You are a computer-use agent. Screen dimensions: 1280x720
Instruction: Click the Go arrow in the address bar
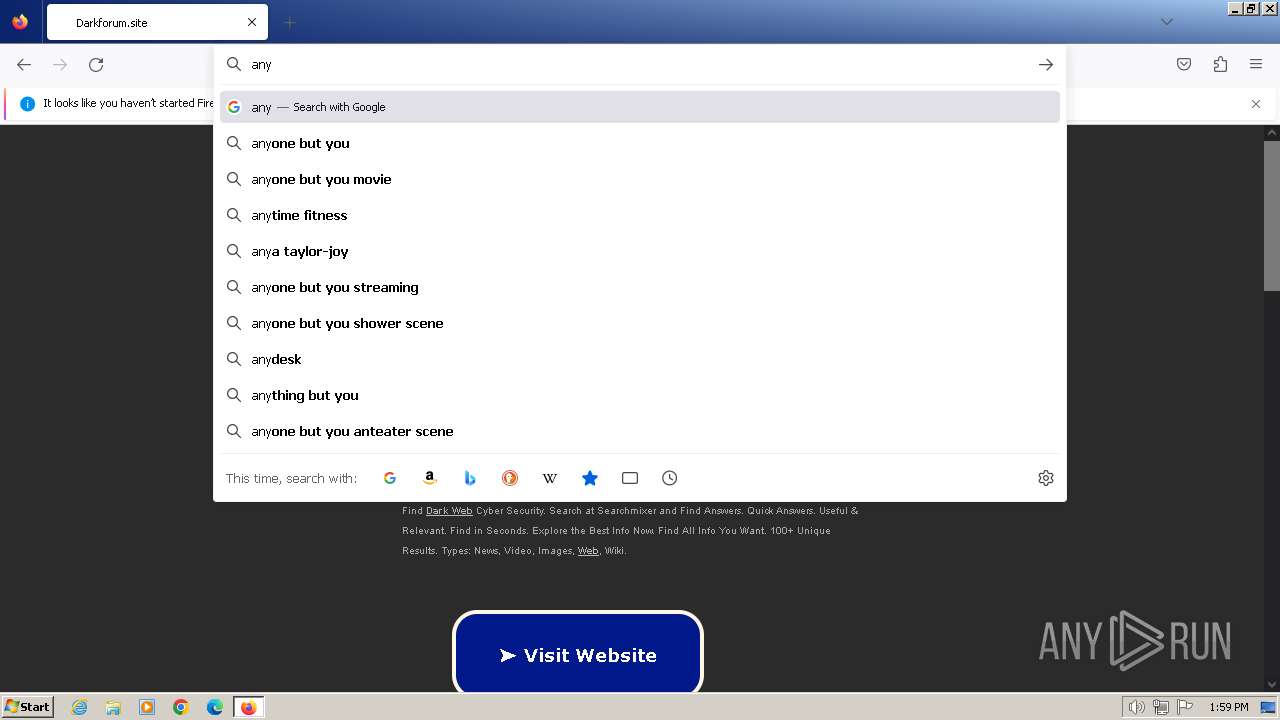click(1046, 64)
